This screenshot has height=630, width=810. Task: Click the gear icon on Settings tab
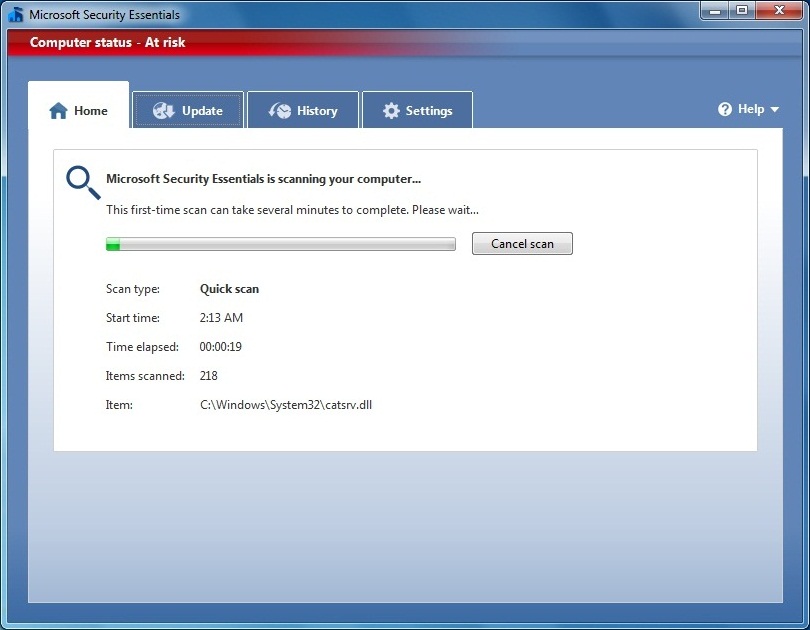(391, 111)
